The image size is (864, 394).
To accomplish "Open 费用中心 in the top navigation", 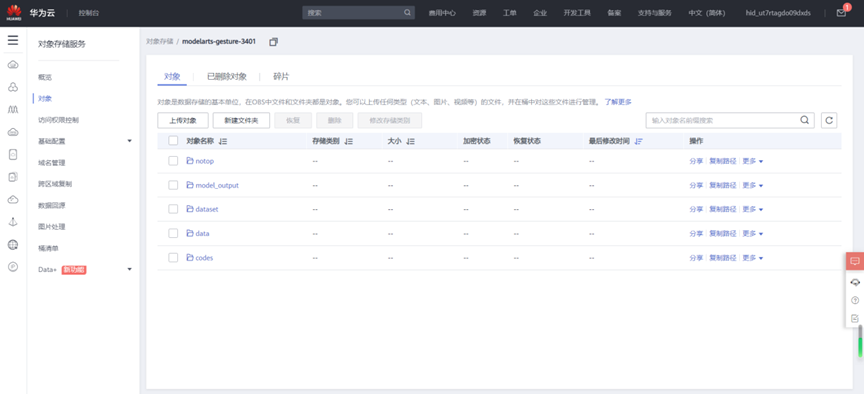I will [x=442, y=13].
